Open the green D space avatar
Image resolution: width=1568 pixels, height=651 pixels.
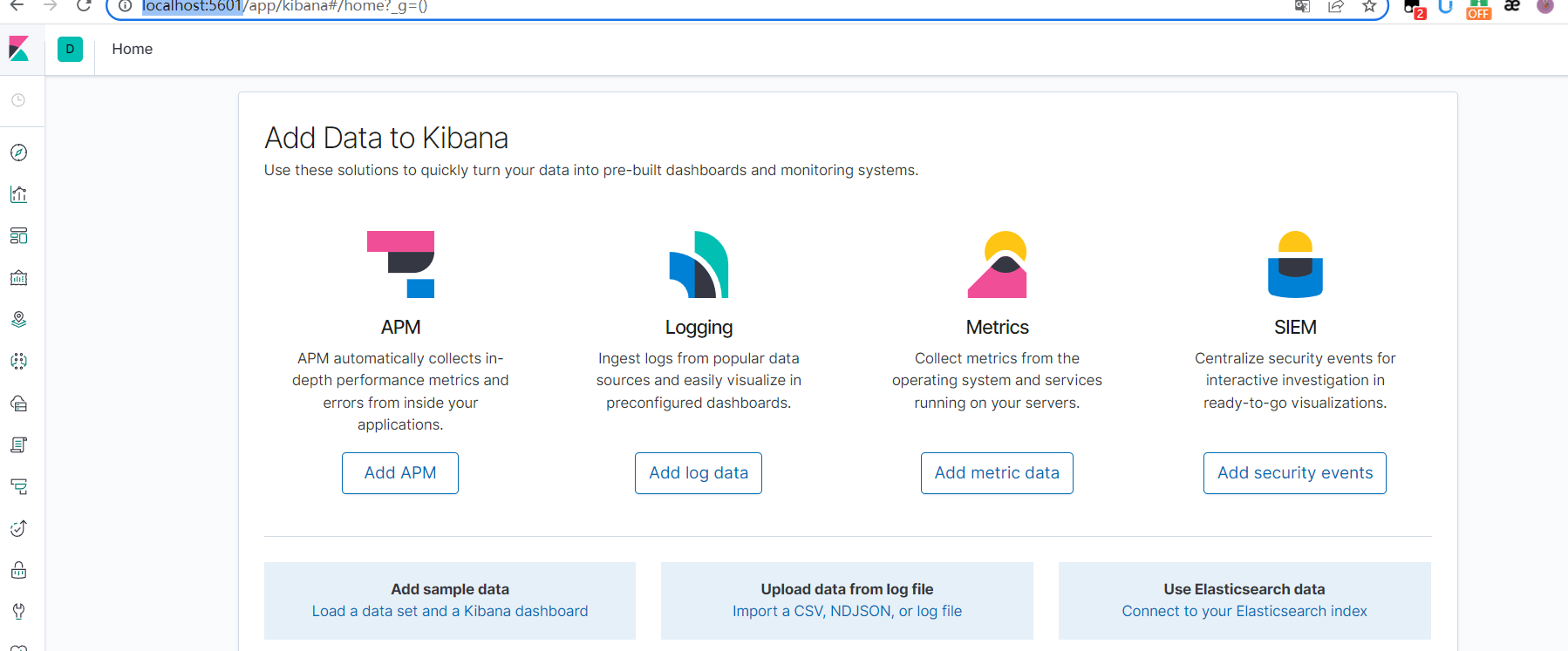click(71, 49)
